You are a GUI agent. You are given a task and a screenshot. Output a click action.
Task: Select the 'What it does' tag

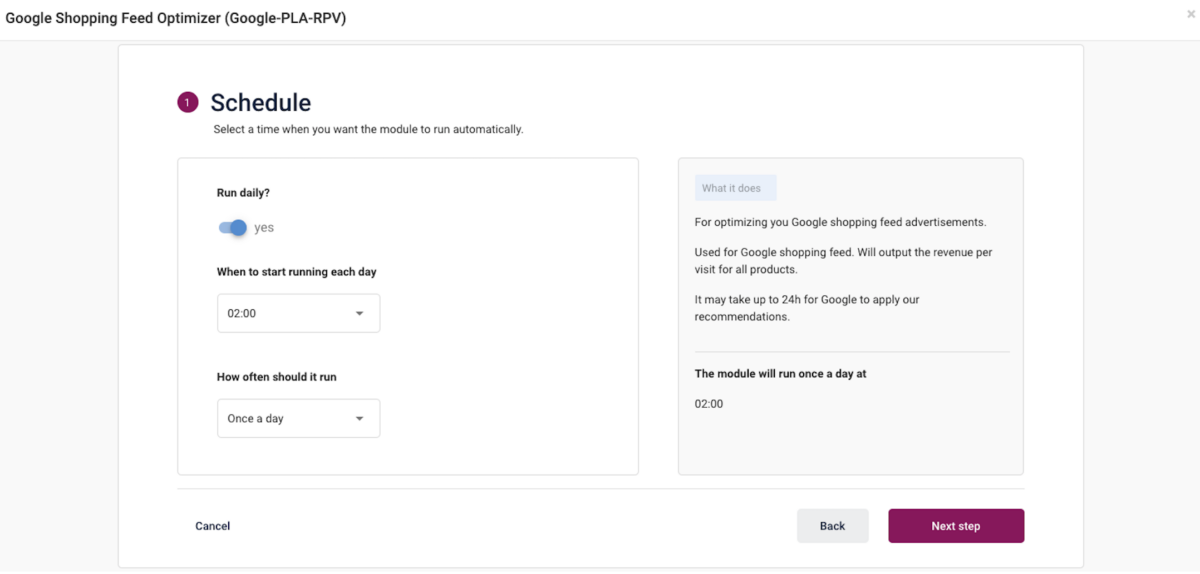pos(735,188)
